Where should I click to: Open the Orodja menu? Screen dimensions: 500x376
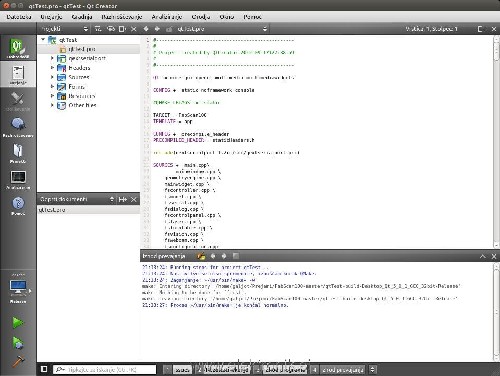(x=201, y=17)
